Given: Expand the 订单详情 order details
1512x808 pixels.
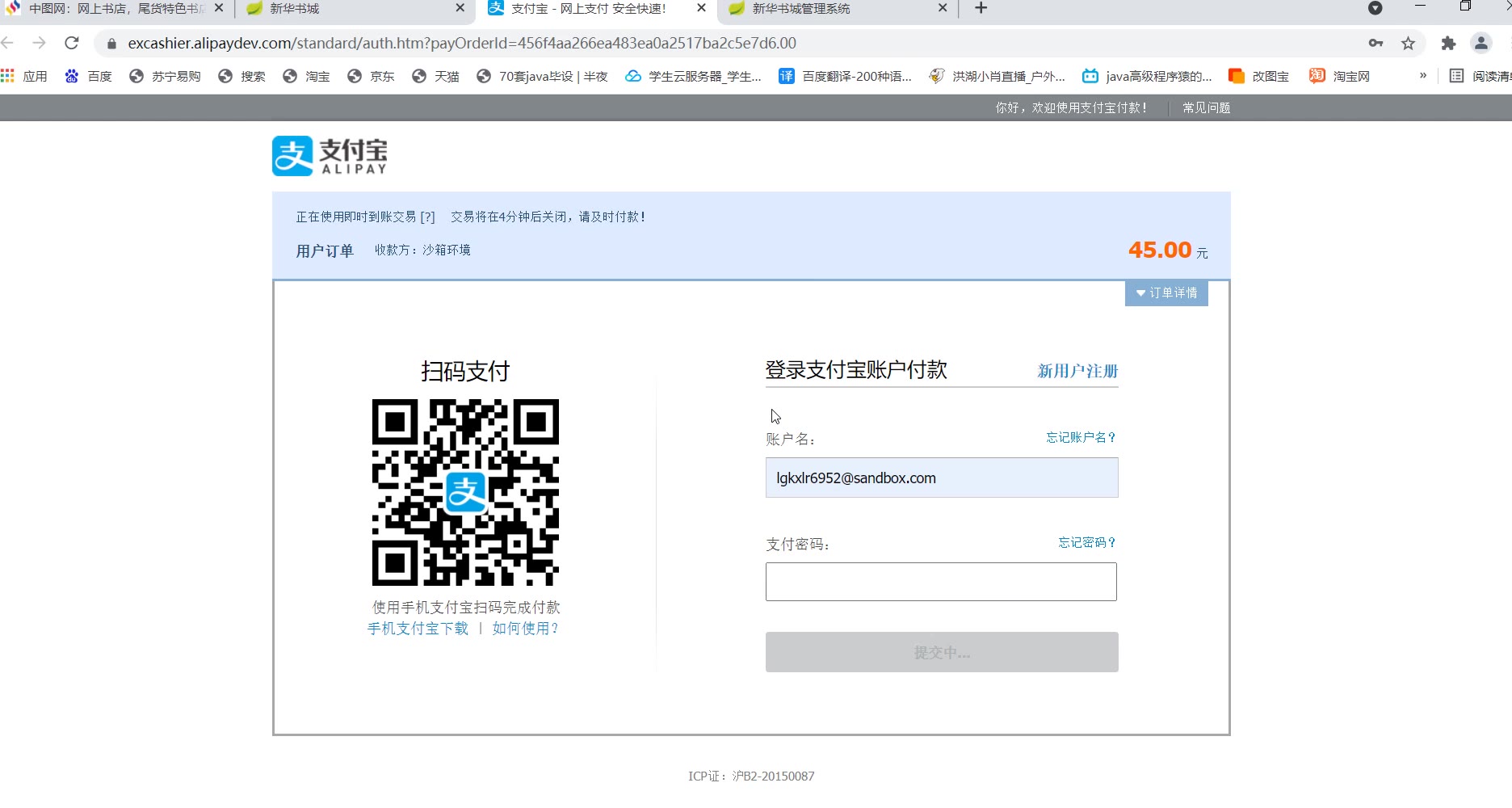Looking at the screenshot, I should [x=1166, y=292].
